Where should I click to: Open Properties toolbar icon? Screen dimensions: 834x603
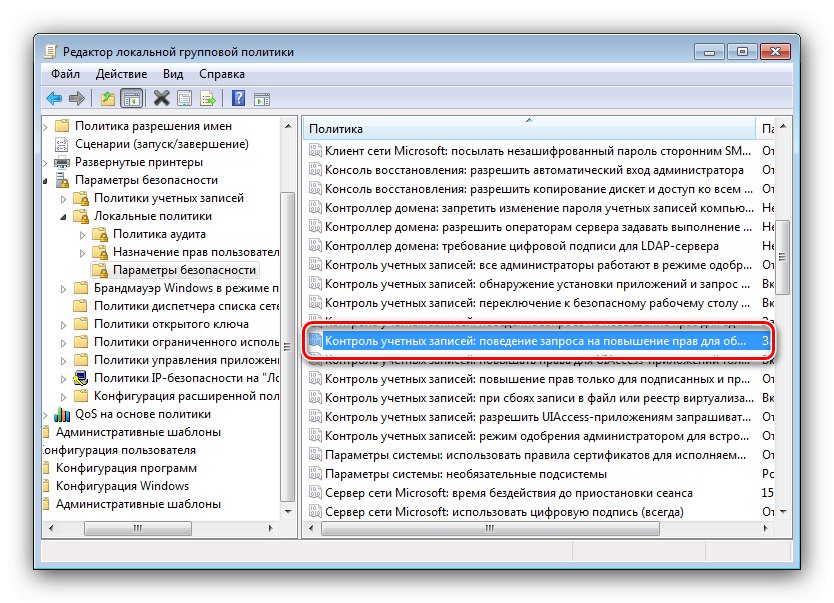pos(185,98)
